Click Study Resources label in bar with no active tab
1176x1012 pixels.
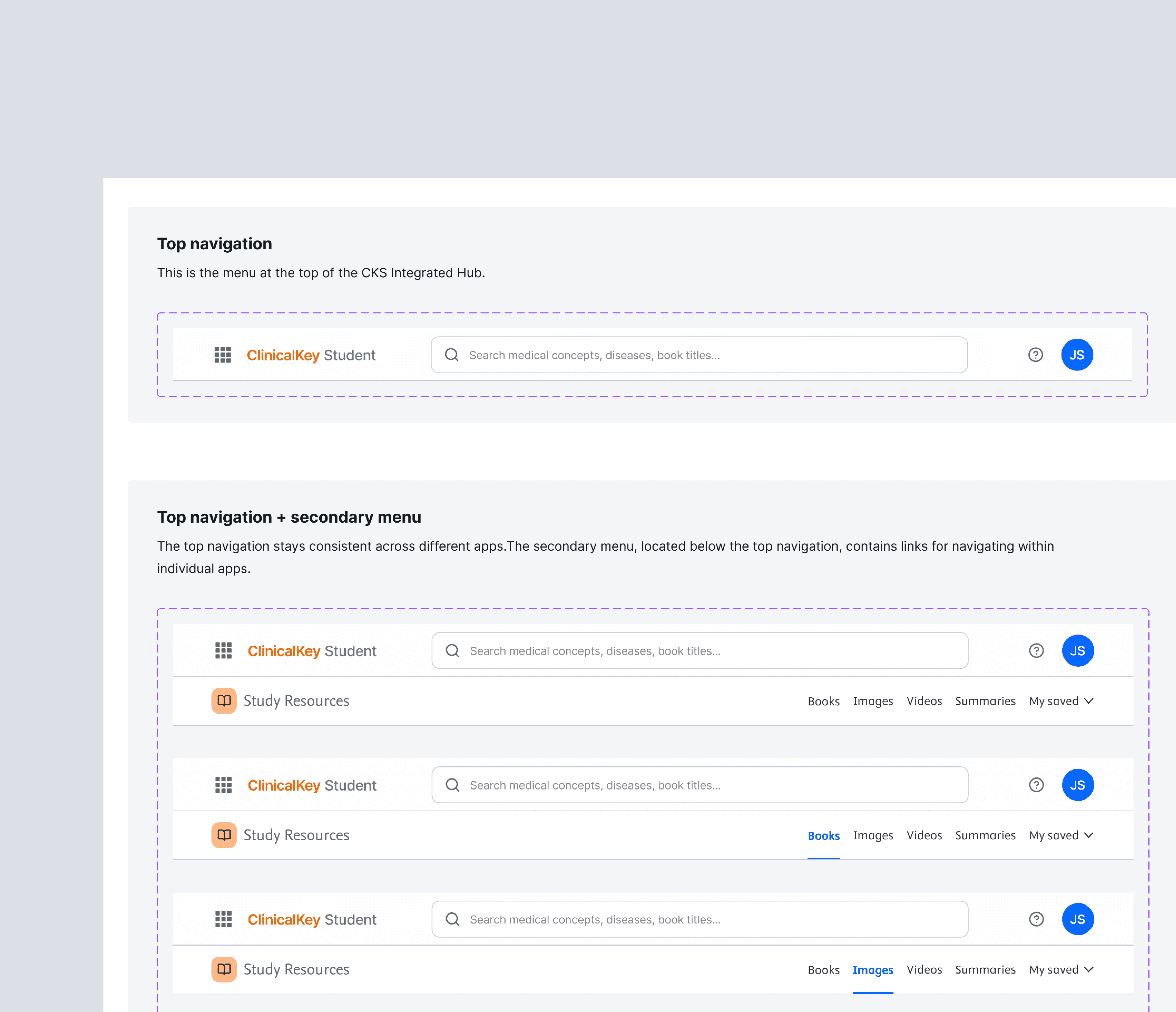[296, 701]
